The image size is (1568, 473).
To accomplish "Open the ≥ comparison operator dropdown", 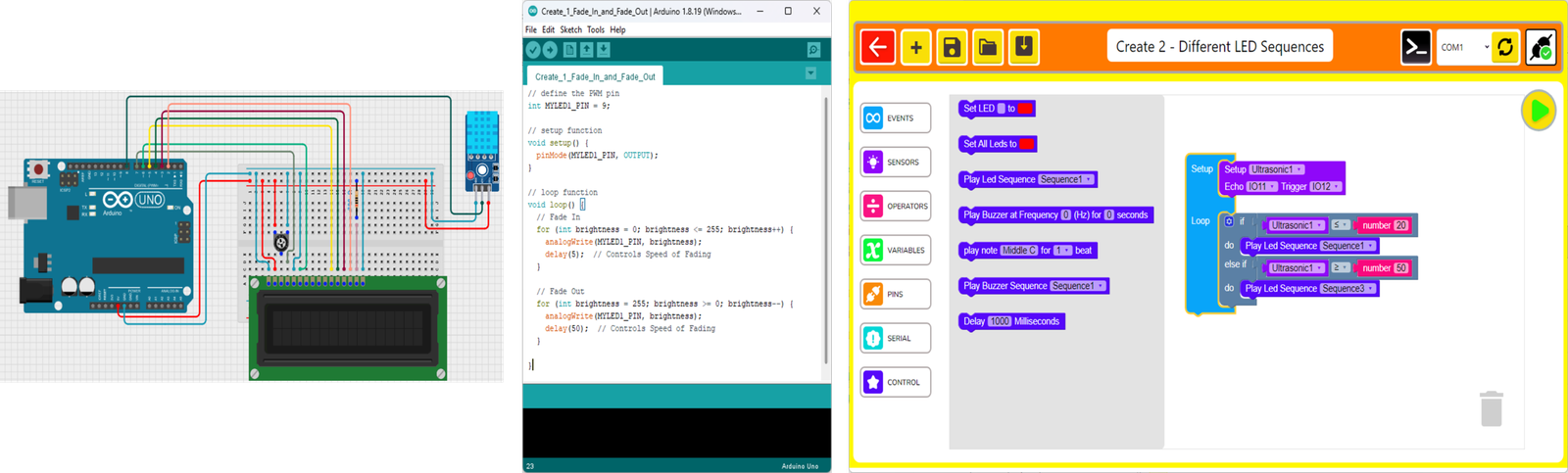I will click(x=1340, y=267).
